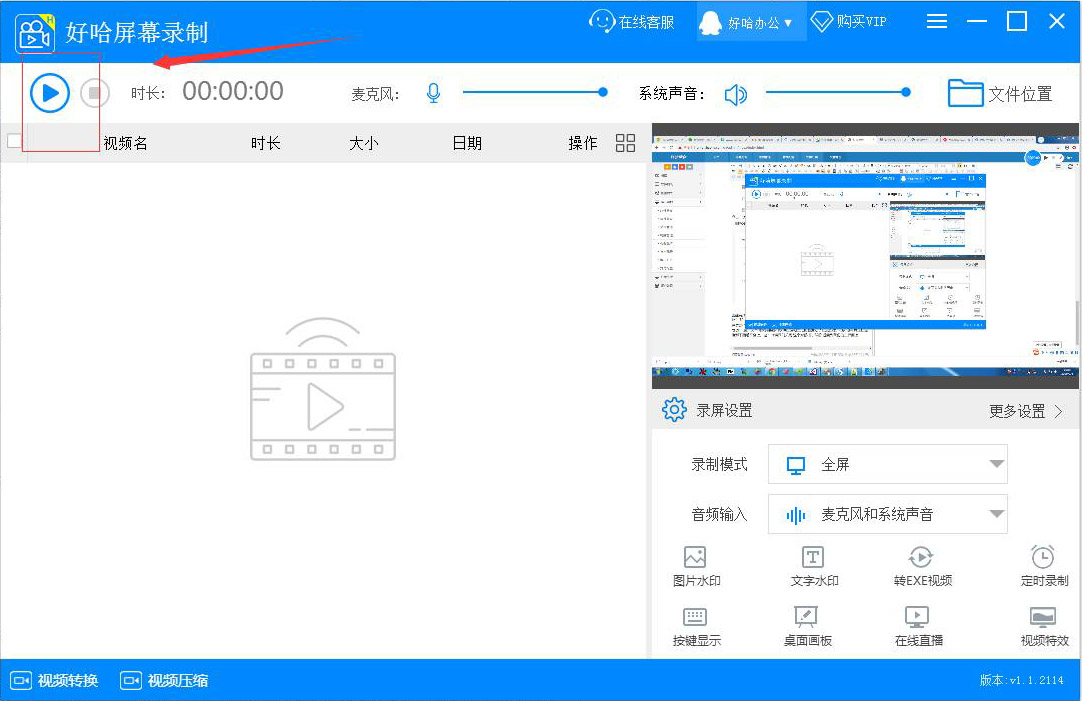Click the 时长 column header
This screenshot has height=701, width=1082.
tap(266, 143)
